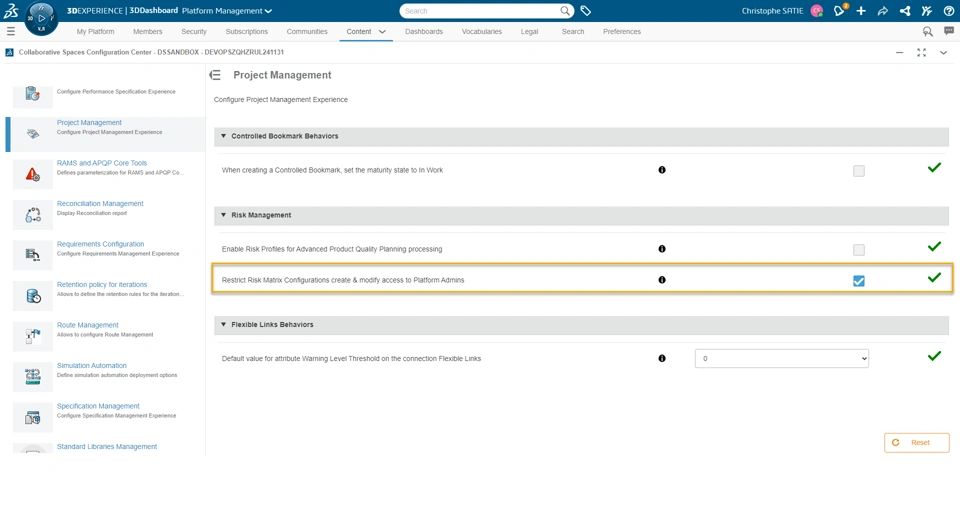Maximize the Configuration Center widget
Viewport: 960px width, 516px height.
pos(921,53)
